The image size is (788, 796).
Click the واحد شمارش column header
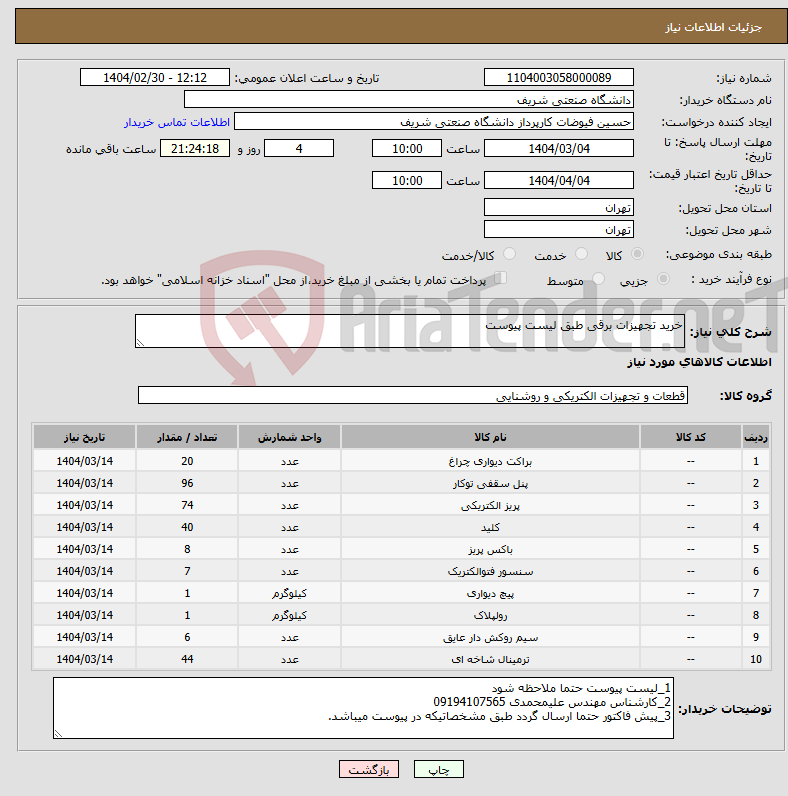pos(289,437)
